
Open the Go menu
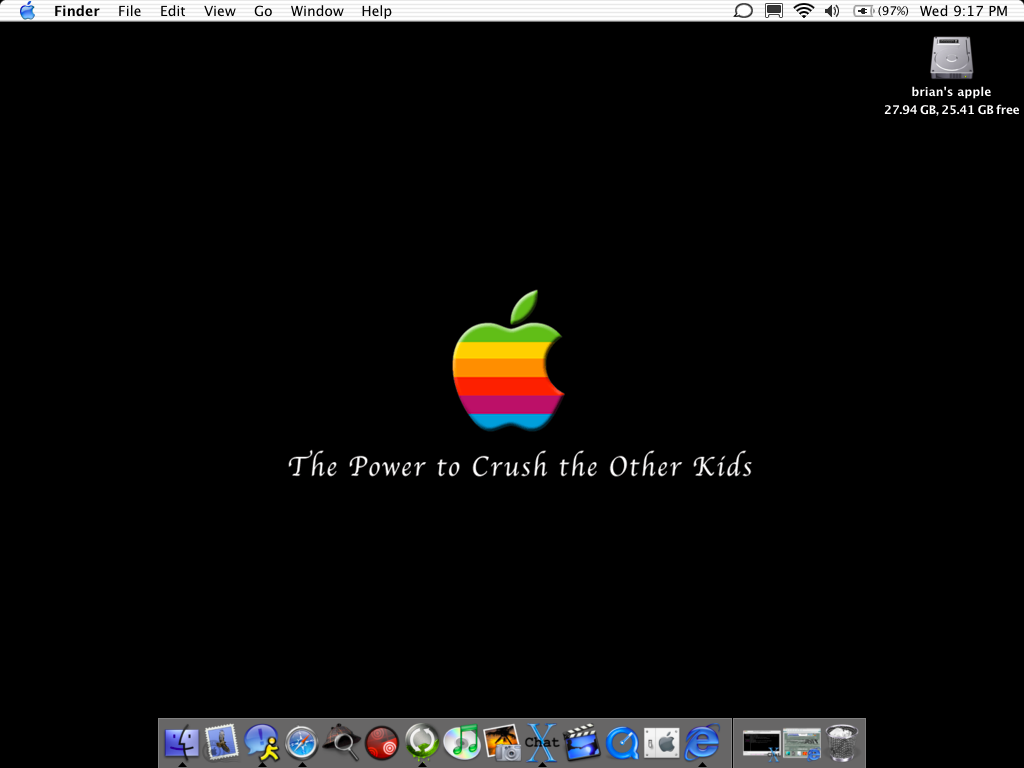263,11
